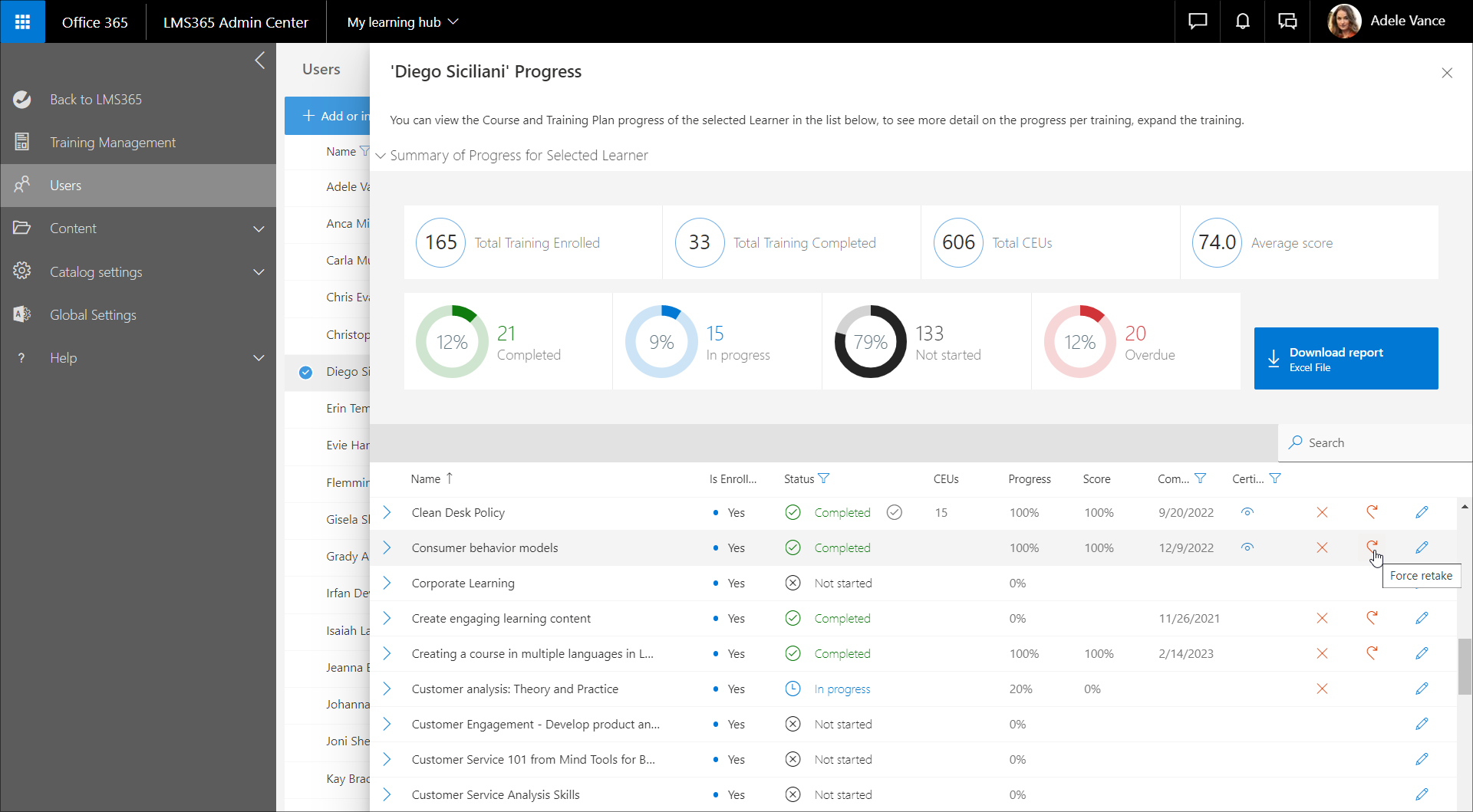Edit the Corporate Learning row with pencil icon
The height and width of the screenshot is (812, 1473).
[x=1422, y=583]
